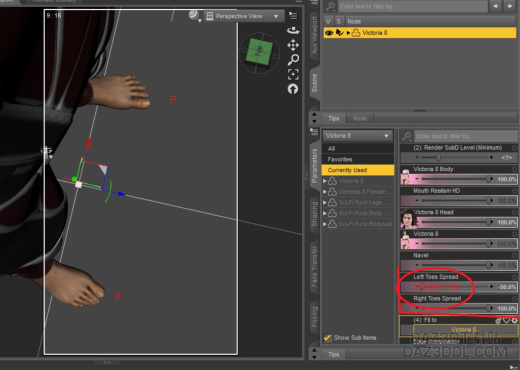Image resolution: width=520 pixels, height=370 pixels.
Task: Open the Posing side tab
Action: coord(314,317)
